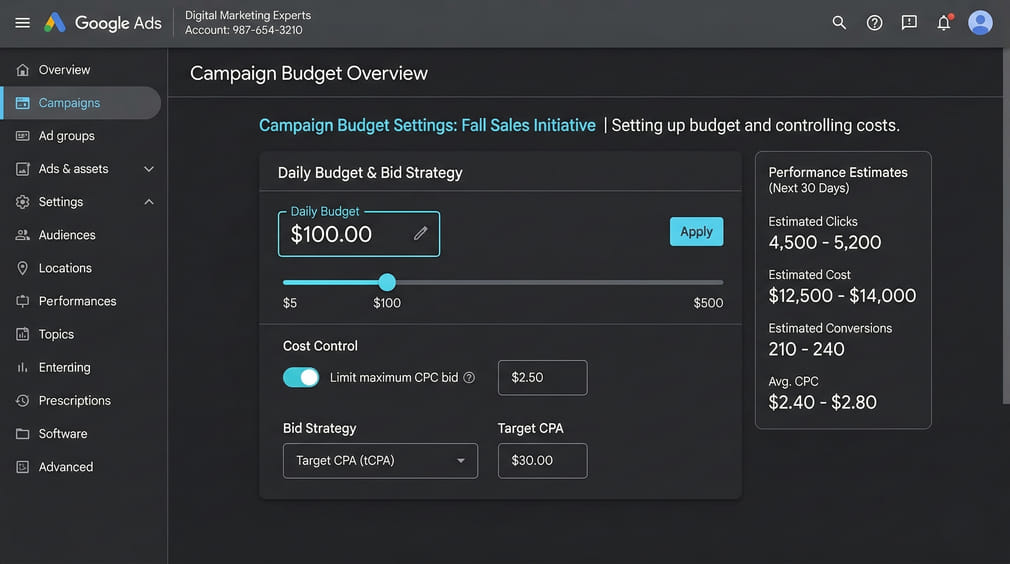This screenshot has width=1010, height=564.
Task: Click the daily budget slider handle
Action: [387, 283]
